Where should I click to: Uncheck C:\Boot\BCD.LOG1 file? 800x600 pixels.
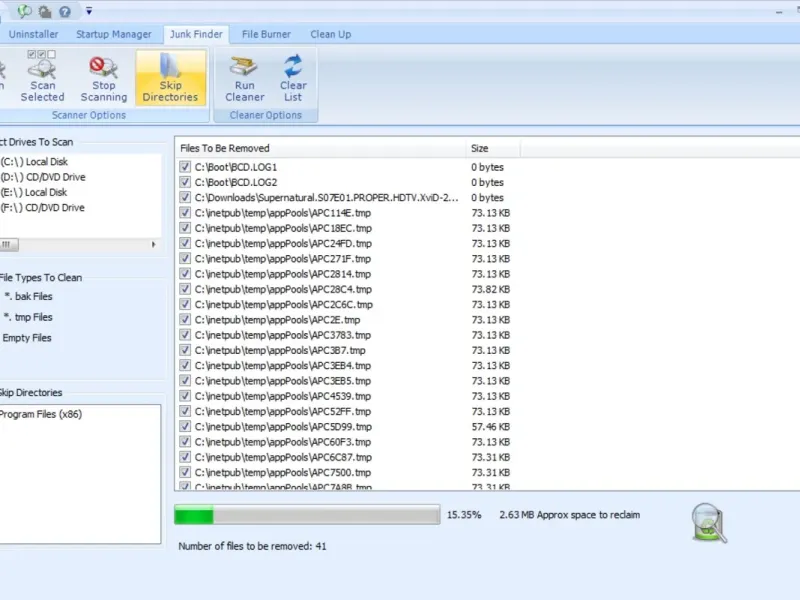pos(185,167)
